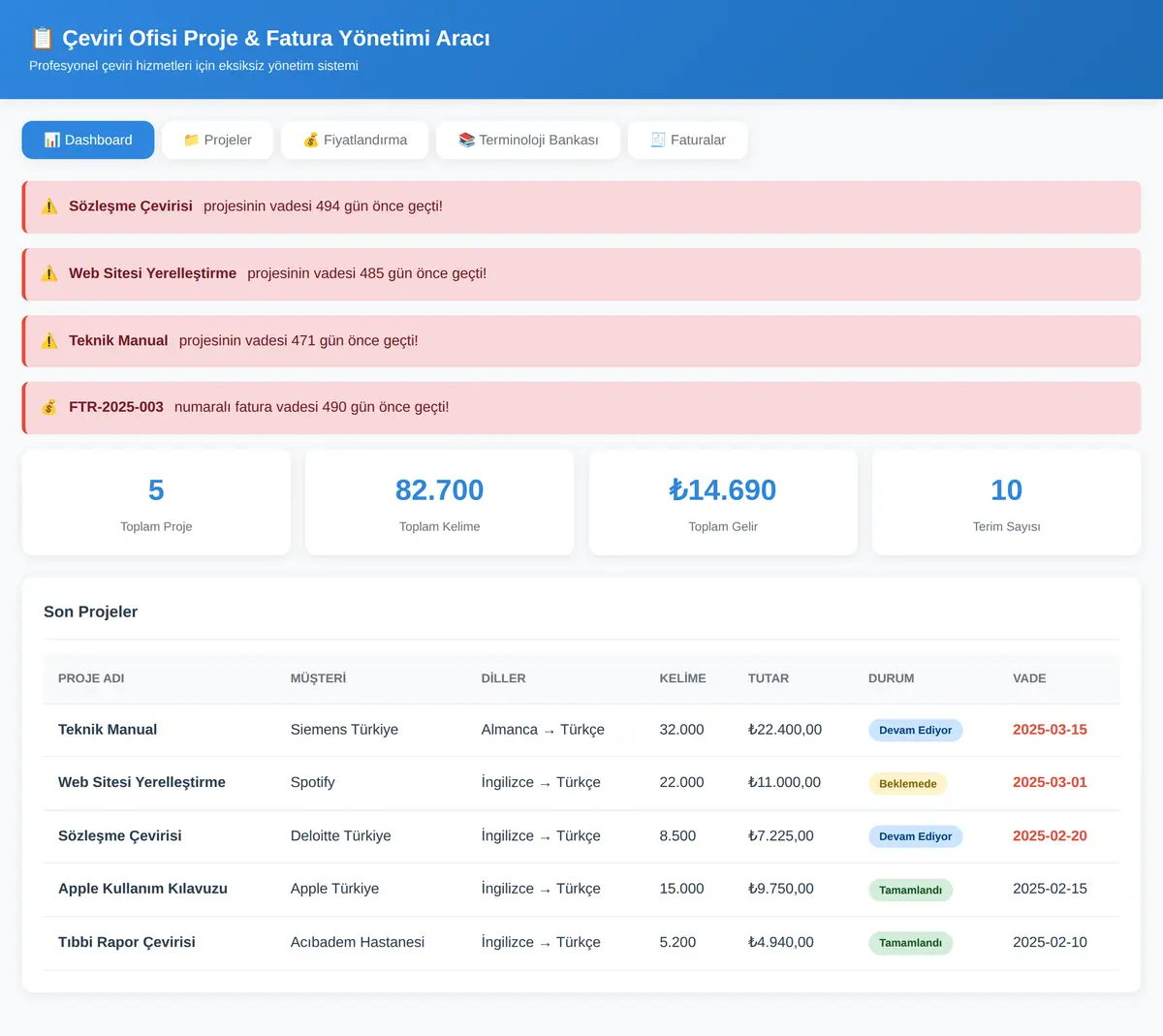Click the MÜŞTERİ column header
Screen dimensions: 1163x1036
pos(318,678)
